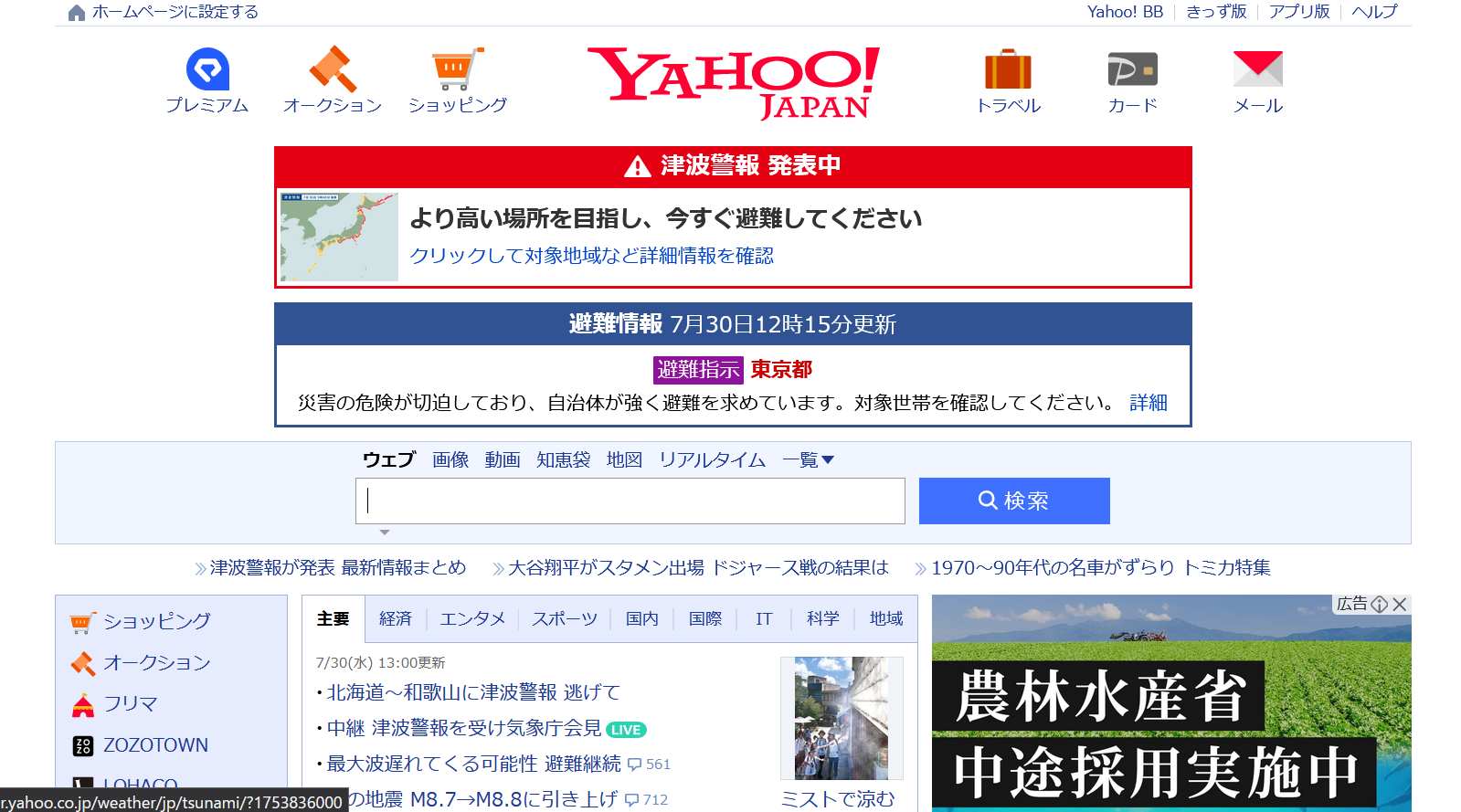The image size is (1461, 812).
Task: Open the メール envelope icon
Action: coord(1258,69)
